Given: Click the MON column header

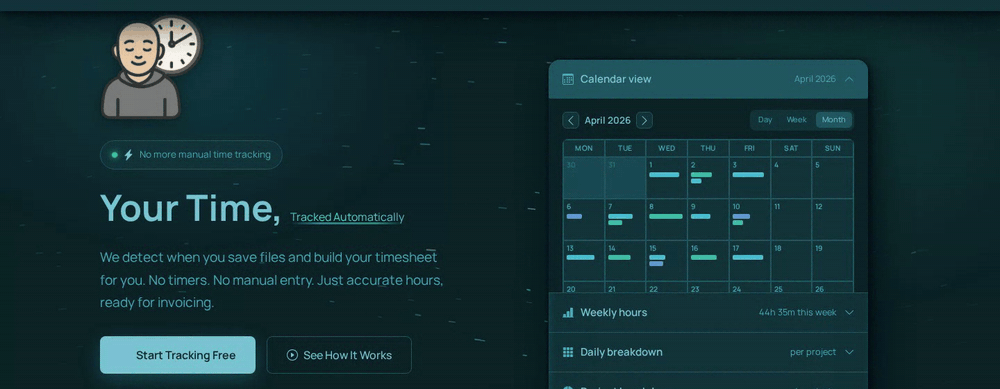Looking at the screenshot, I should point(584,148).
